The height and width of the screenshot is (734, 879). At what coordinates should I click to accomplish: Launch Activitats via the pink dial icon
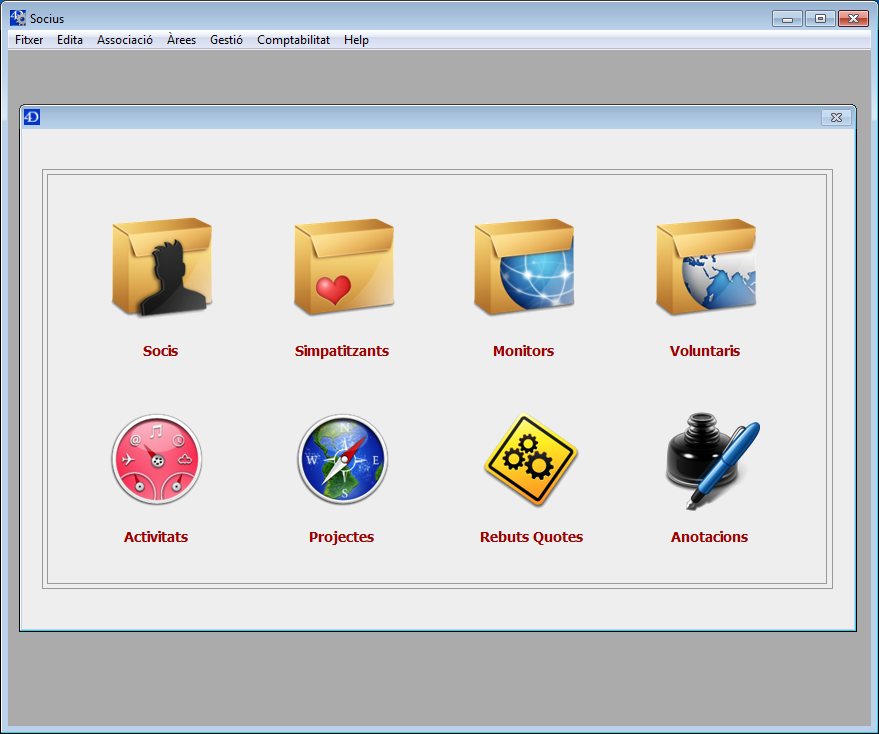(x=156, y=460)
